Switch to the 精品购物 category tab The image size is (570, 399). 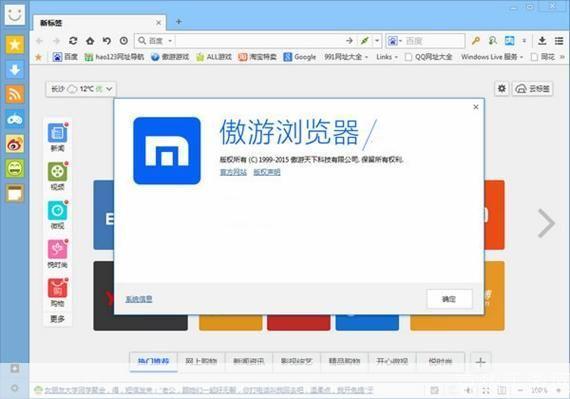pos(345,361)
